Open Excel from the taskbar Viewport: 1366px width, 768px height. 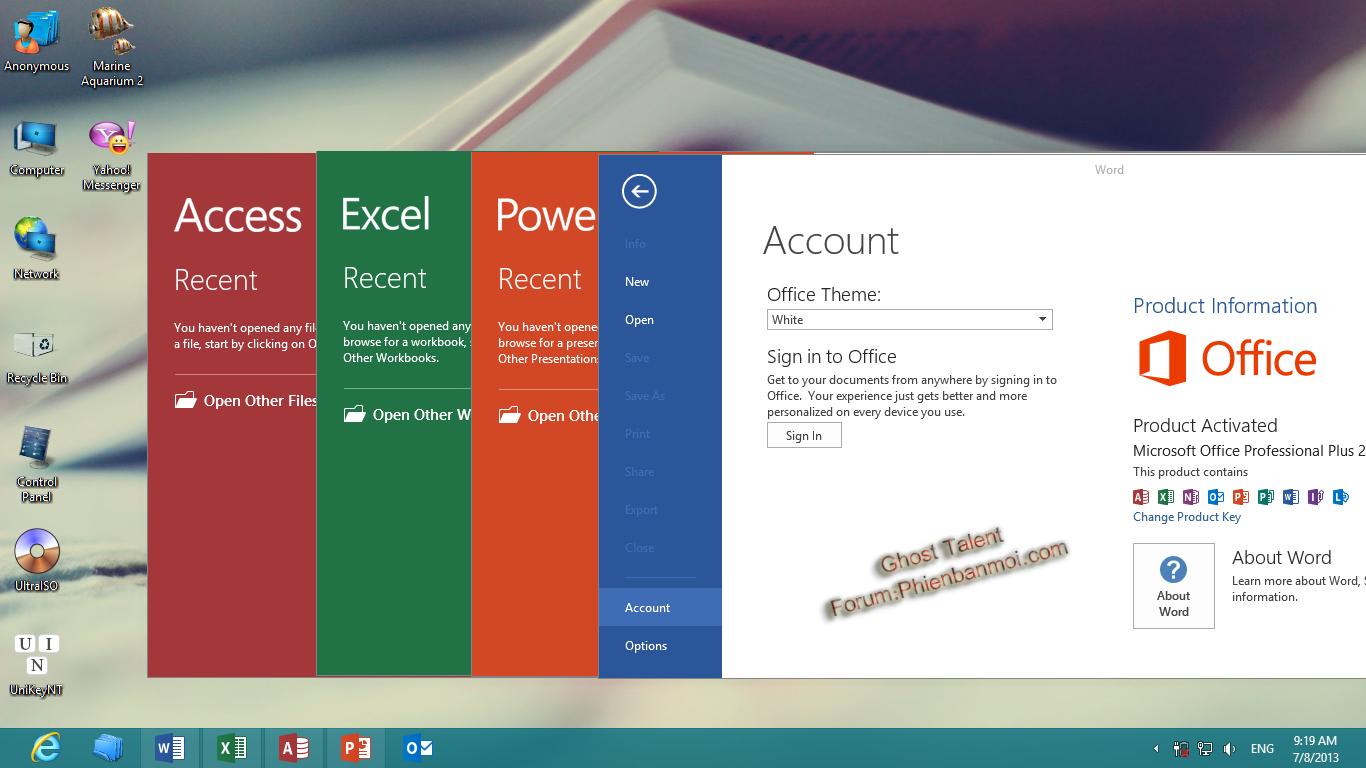click(232, 747)
